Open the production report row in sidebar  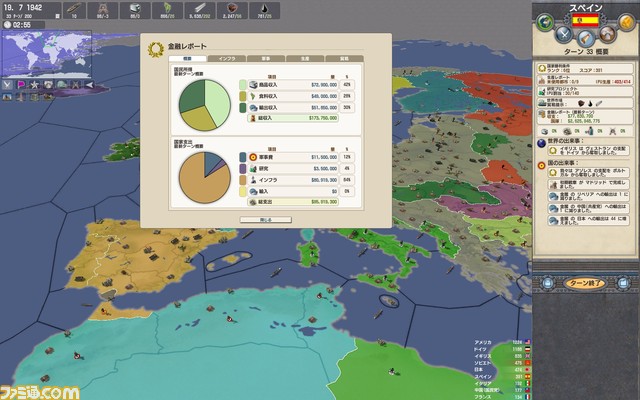tap(585, 80)
